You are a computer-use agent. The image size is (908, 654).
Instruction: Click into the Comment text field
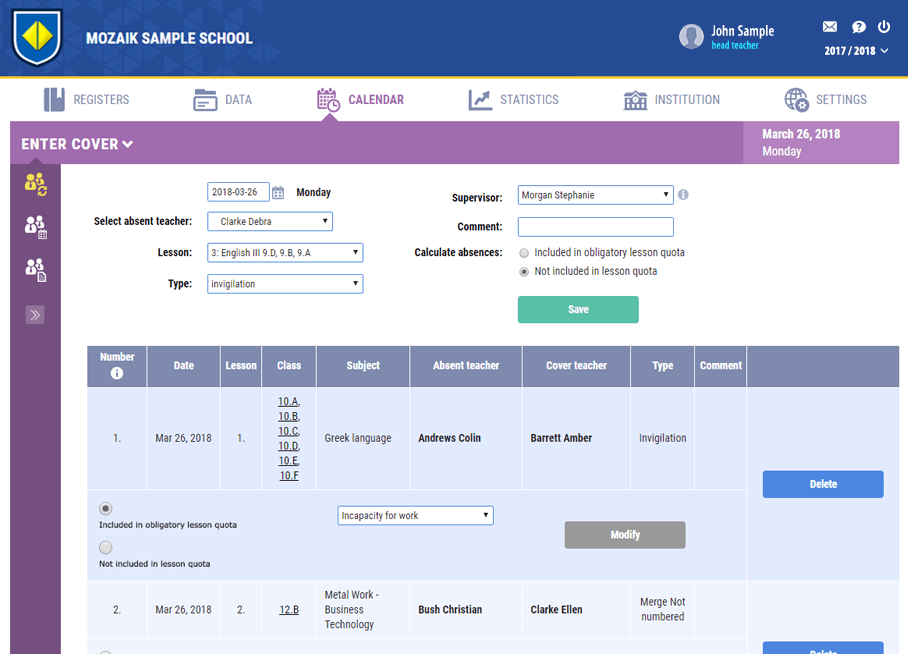pos(595,227)
